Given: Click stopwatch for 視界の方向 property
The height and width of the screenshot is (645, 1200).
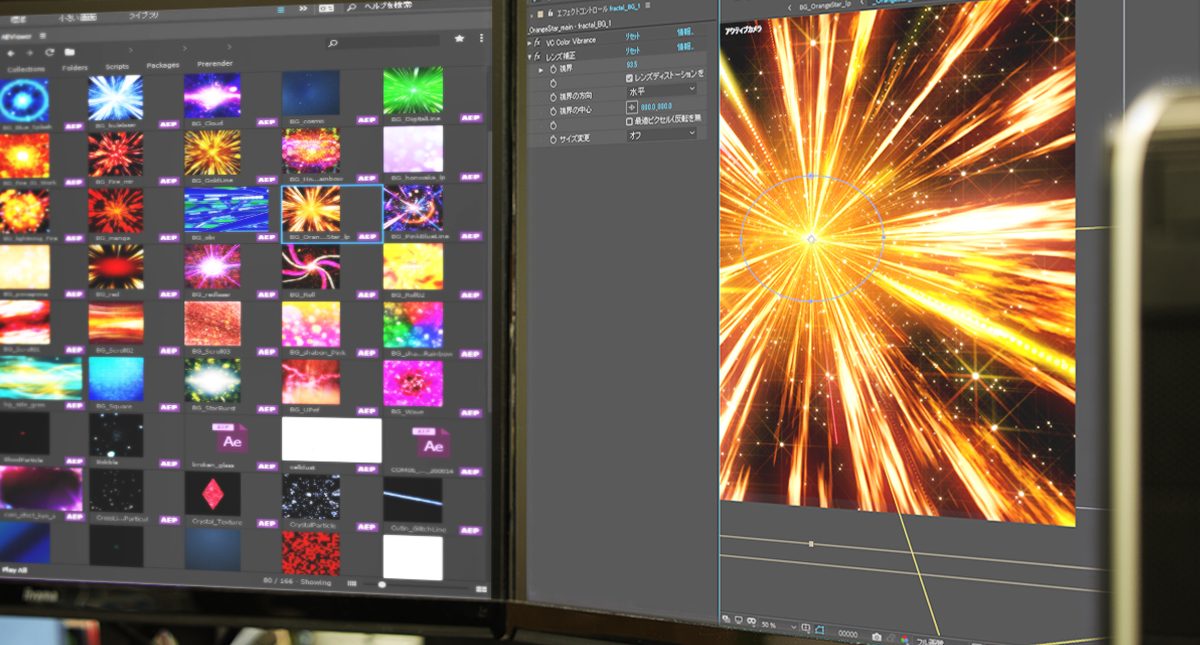Looking at the screenshot, I should pyautogui.click(x=552, y=96).
